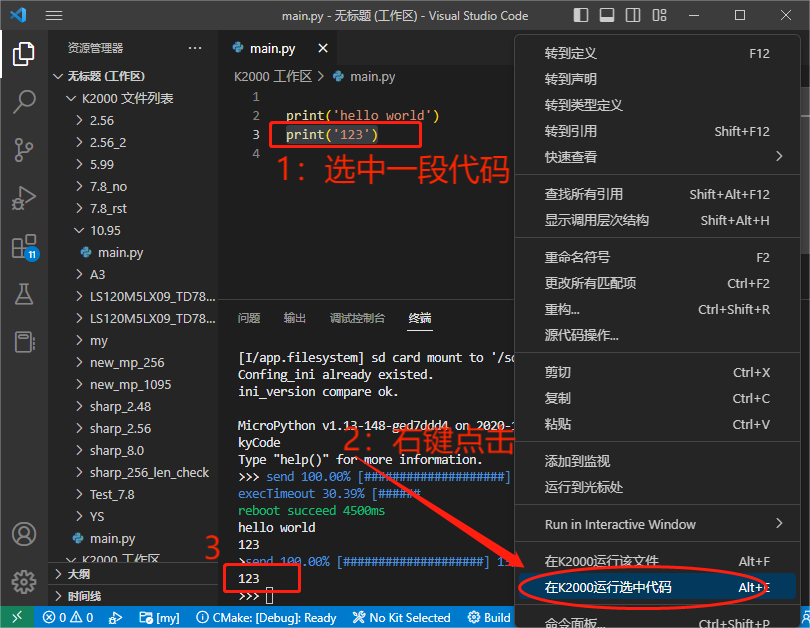The width and height of the screenshot is (810, 628).
Task: Click the Build gear status bar button
Action: pyautogui.click(x=489, y=617)
